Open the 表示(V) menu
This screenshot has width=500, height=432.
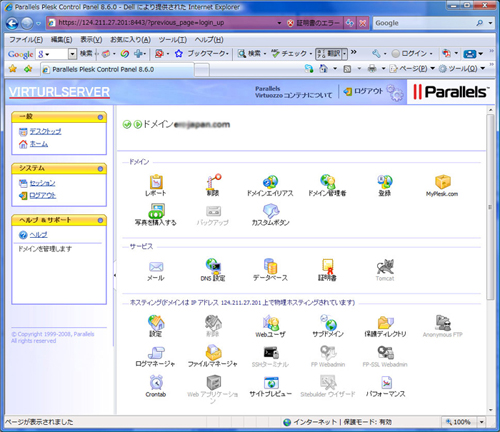tap(91, 40)
